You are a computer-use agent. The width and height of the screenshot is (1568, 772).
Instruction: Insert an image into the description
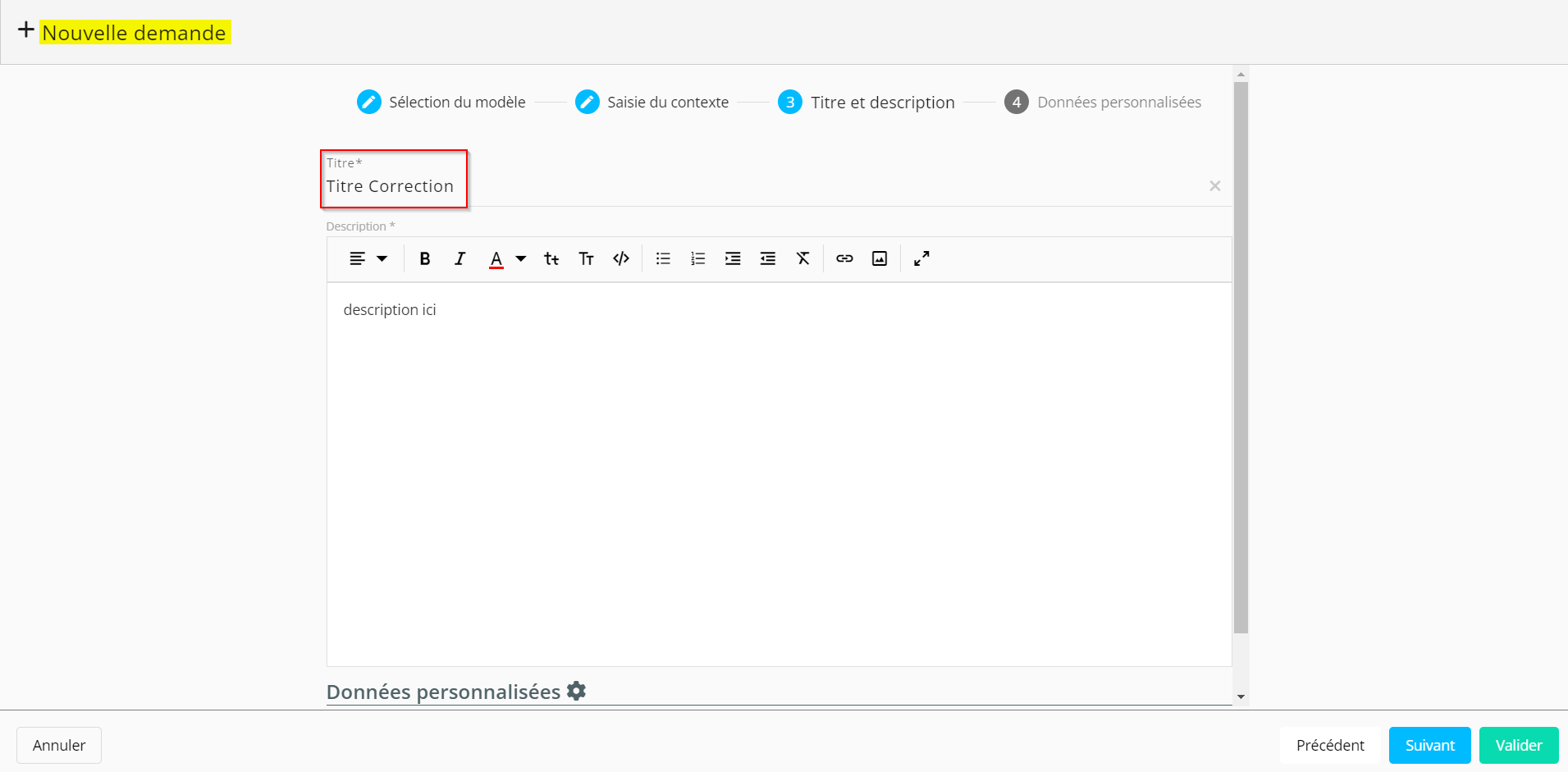coord(880,259)
